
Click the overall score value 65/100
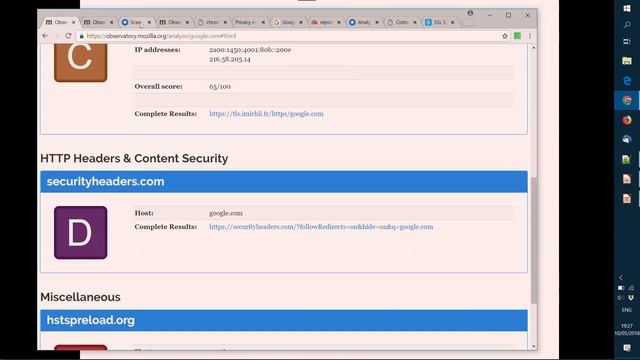pos(220,87)
